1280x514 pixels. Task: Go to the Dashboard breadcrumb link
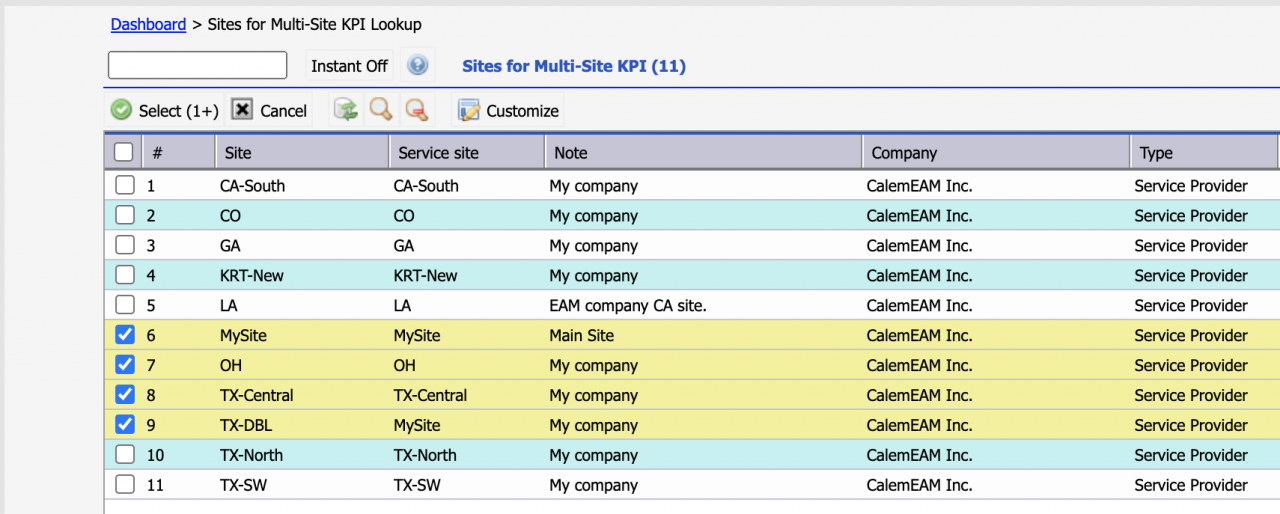point(148,24)
